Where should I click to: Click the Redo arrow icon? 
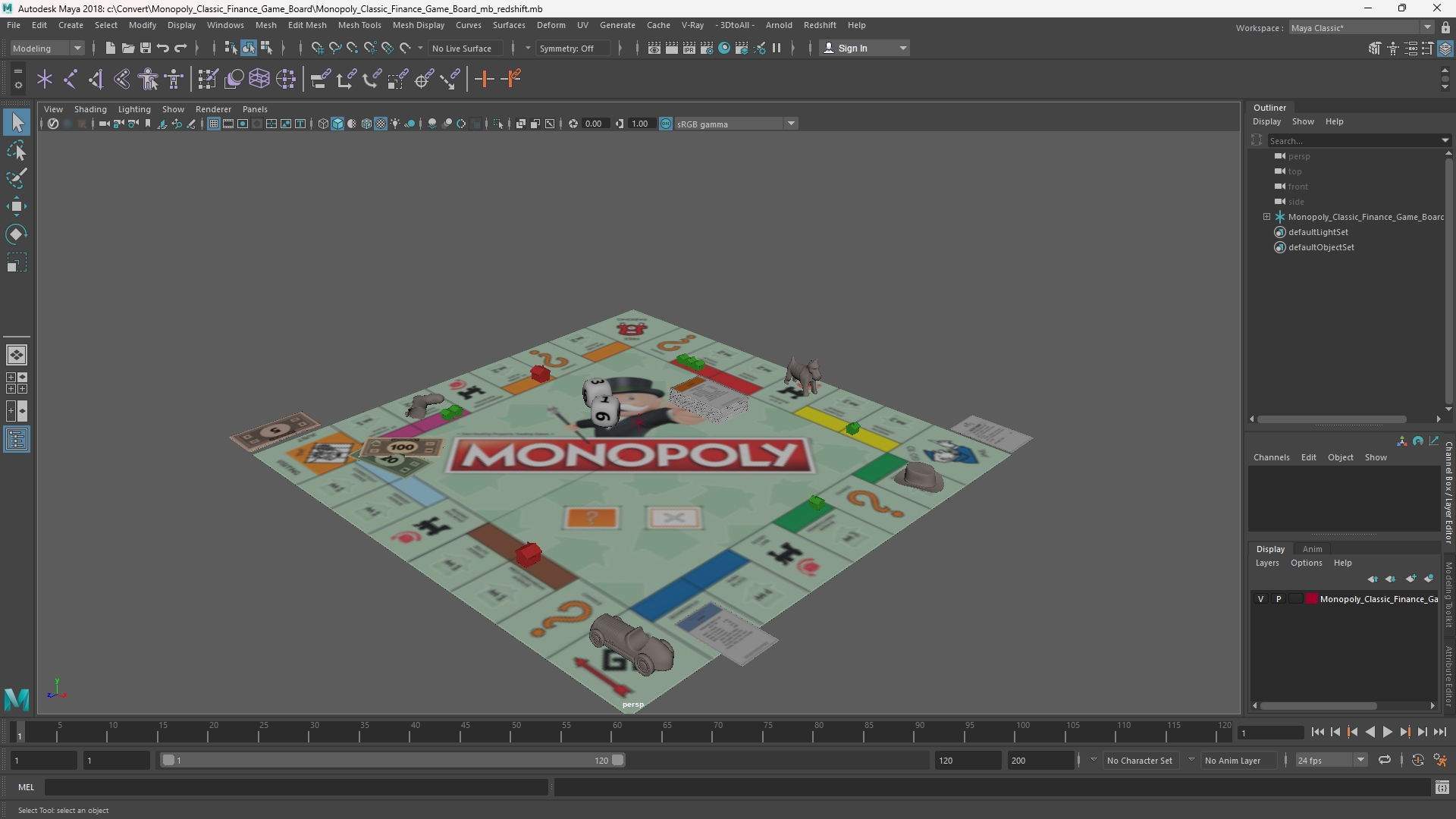[x=180, y=48]
